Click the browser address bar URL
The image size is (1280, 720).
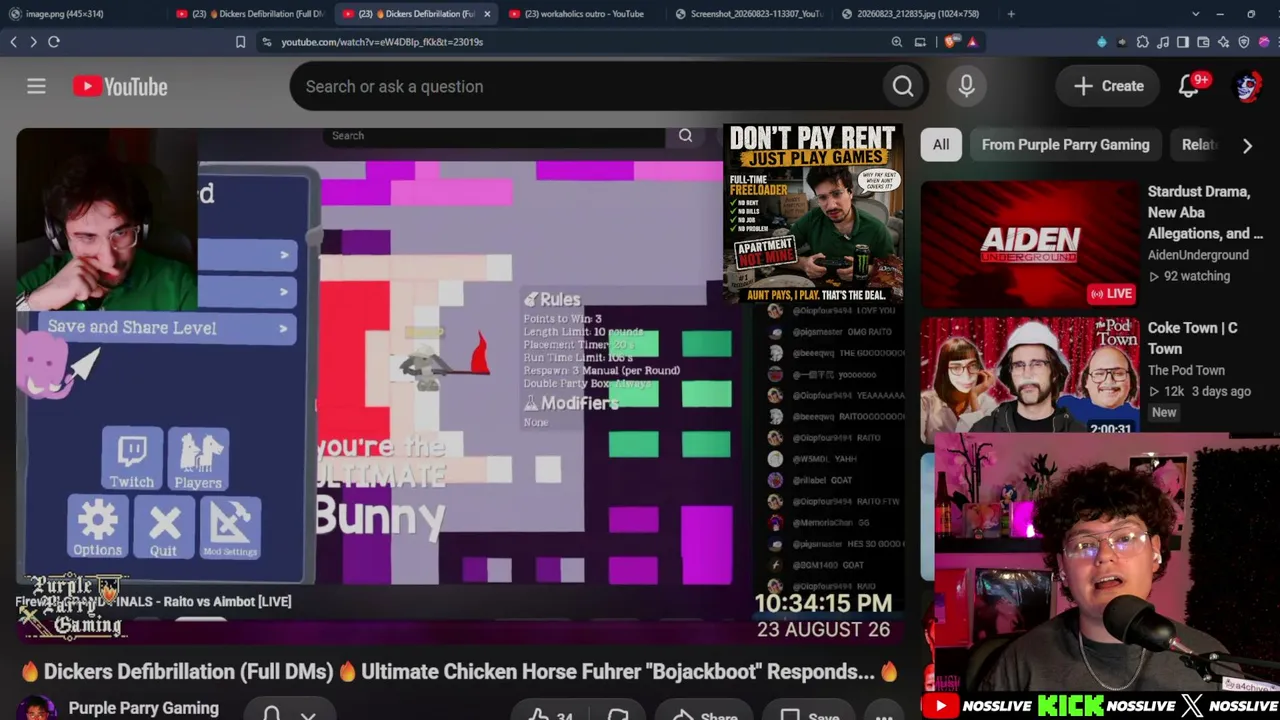[382, 42]
